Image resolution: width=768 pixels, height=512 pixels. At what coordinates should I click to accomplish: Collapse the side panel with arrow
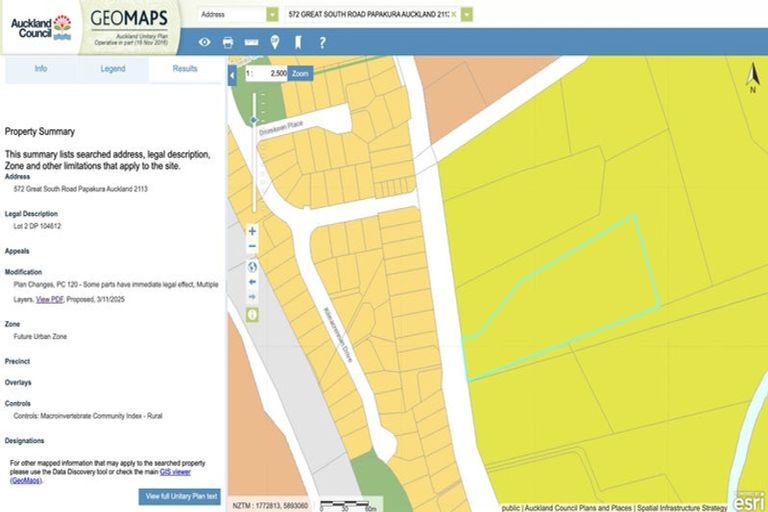click(233, 76)
